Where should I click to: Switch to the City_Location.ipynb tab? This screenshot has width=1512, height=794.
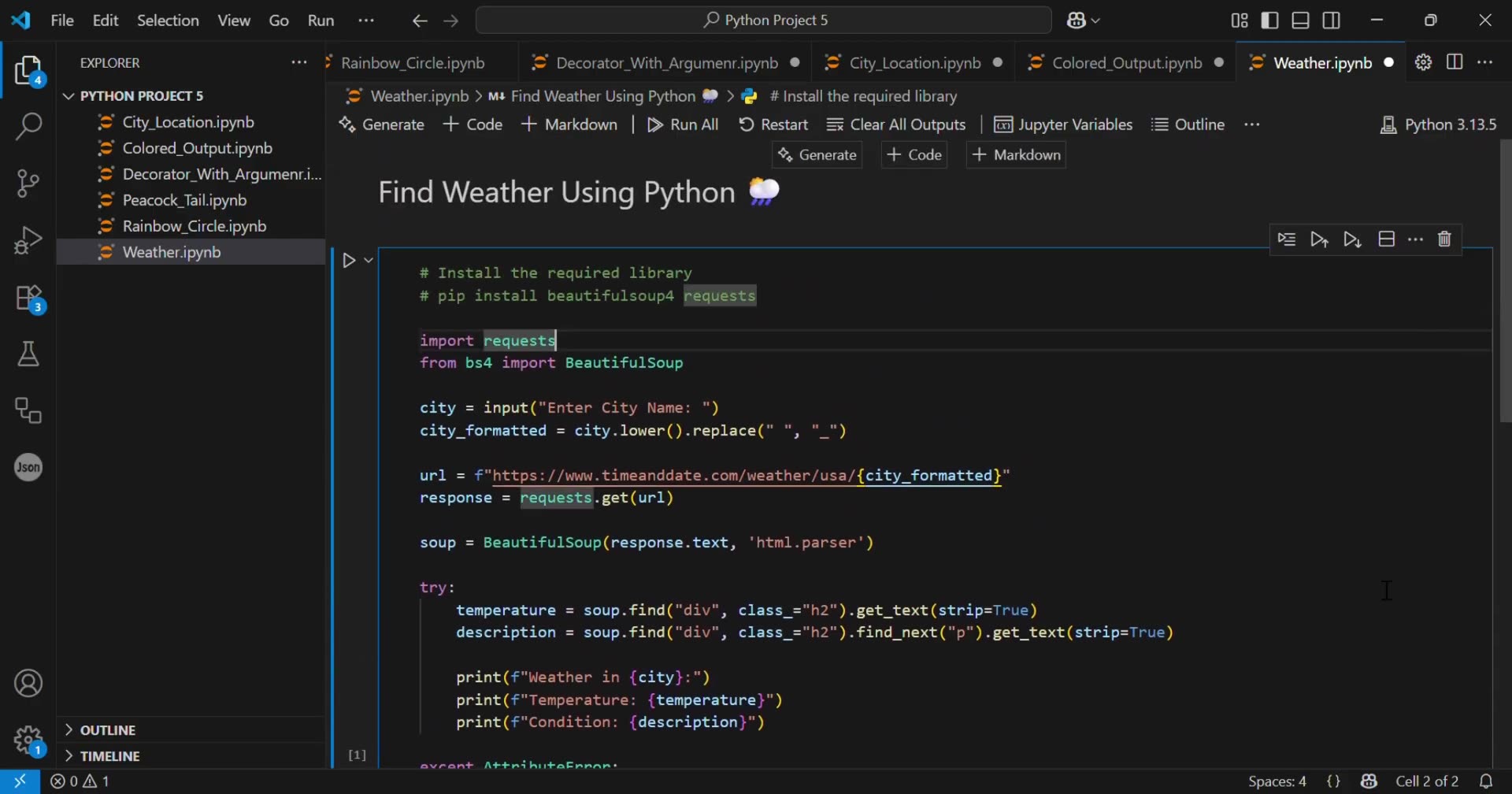[x=913, y=62]
